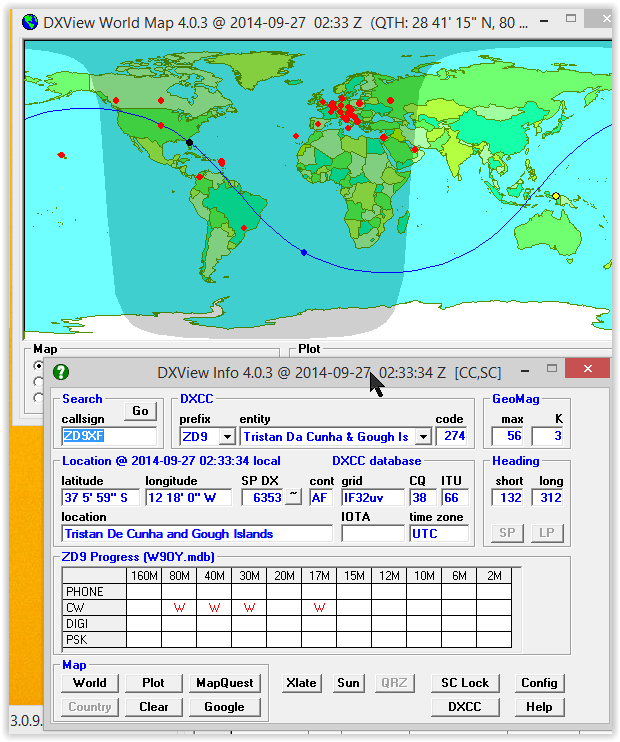Click the location text field
Screen dimensions: 620x742
coord(197,534)
